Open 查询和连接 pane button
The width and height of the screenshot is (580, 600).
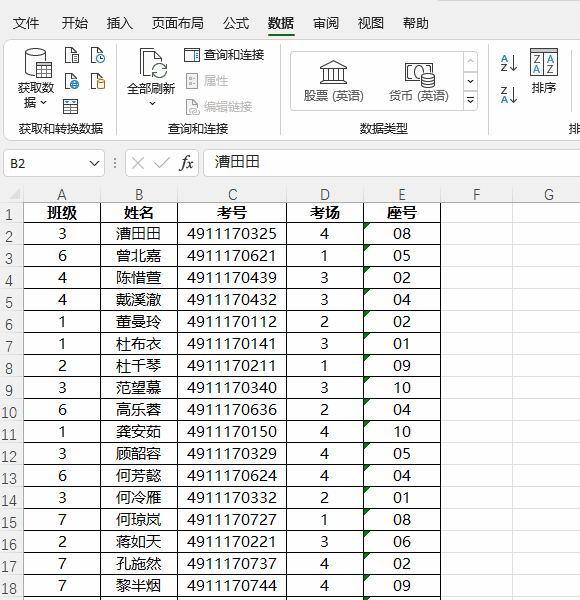[x=224, y=55]
